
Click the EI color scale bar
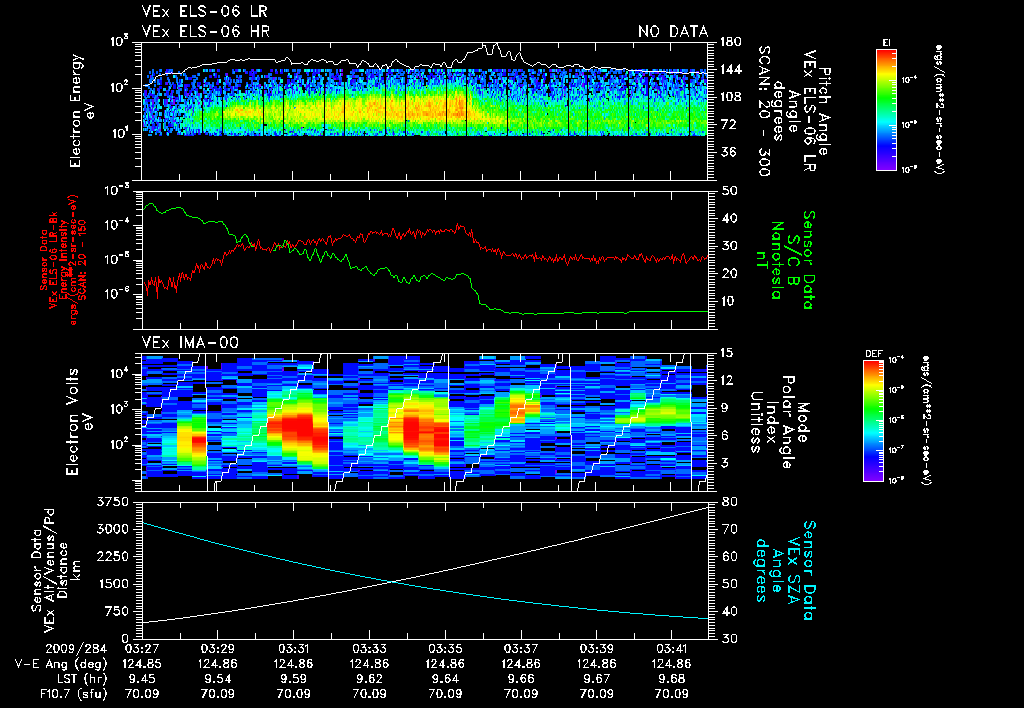click(886, 109)
